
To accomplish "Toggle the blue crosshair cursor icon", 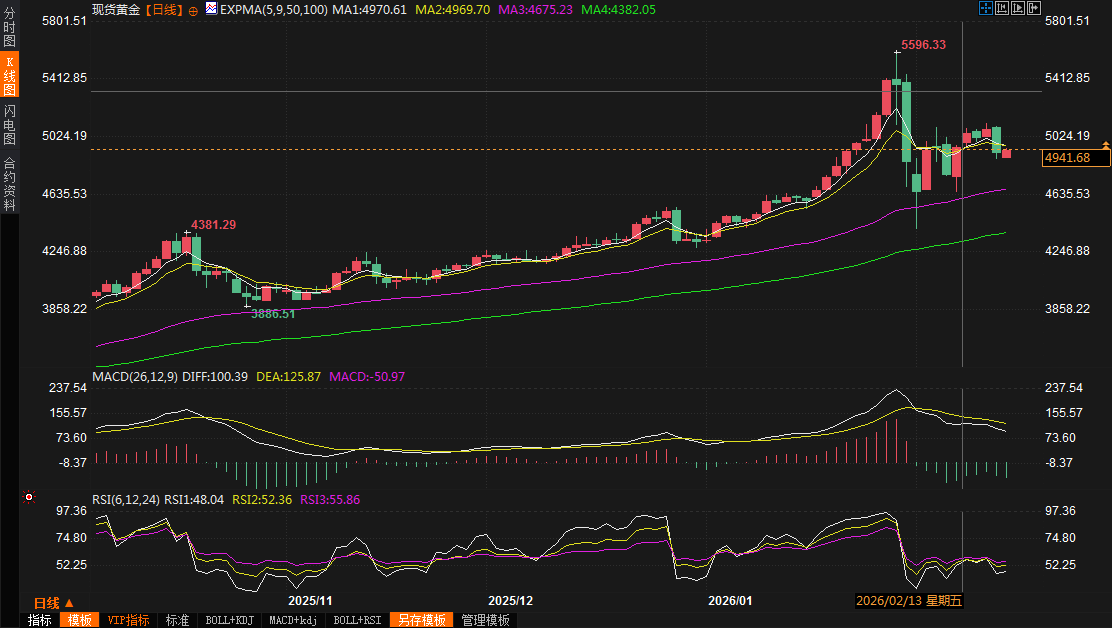I will coord(985,8).
